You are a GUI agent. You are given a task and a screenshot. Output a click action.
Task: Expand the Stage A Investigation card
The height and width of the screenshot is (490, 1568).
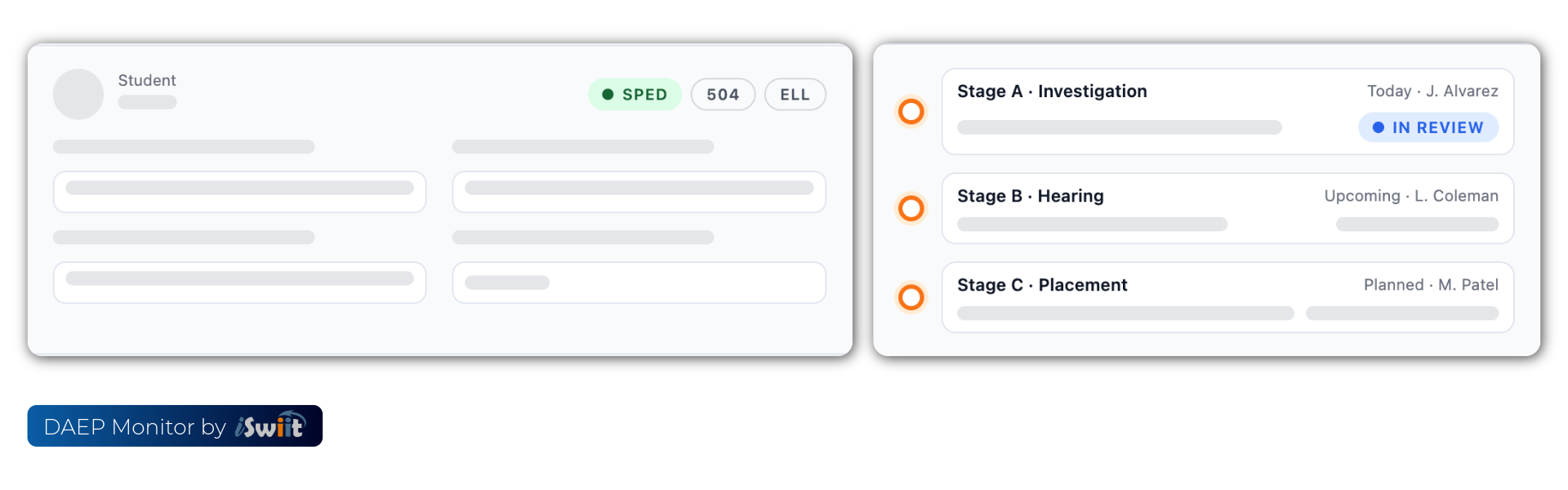pos(1228,112)
